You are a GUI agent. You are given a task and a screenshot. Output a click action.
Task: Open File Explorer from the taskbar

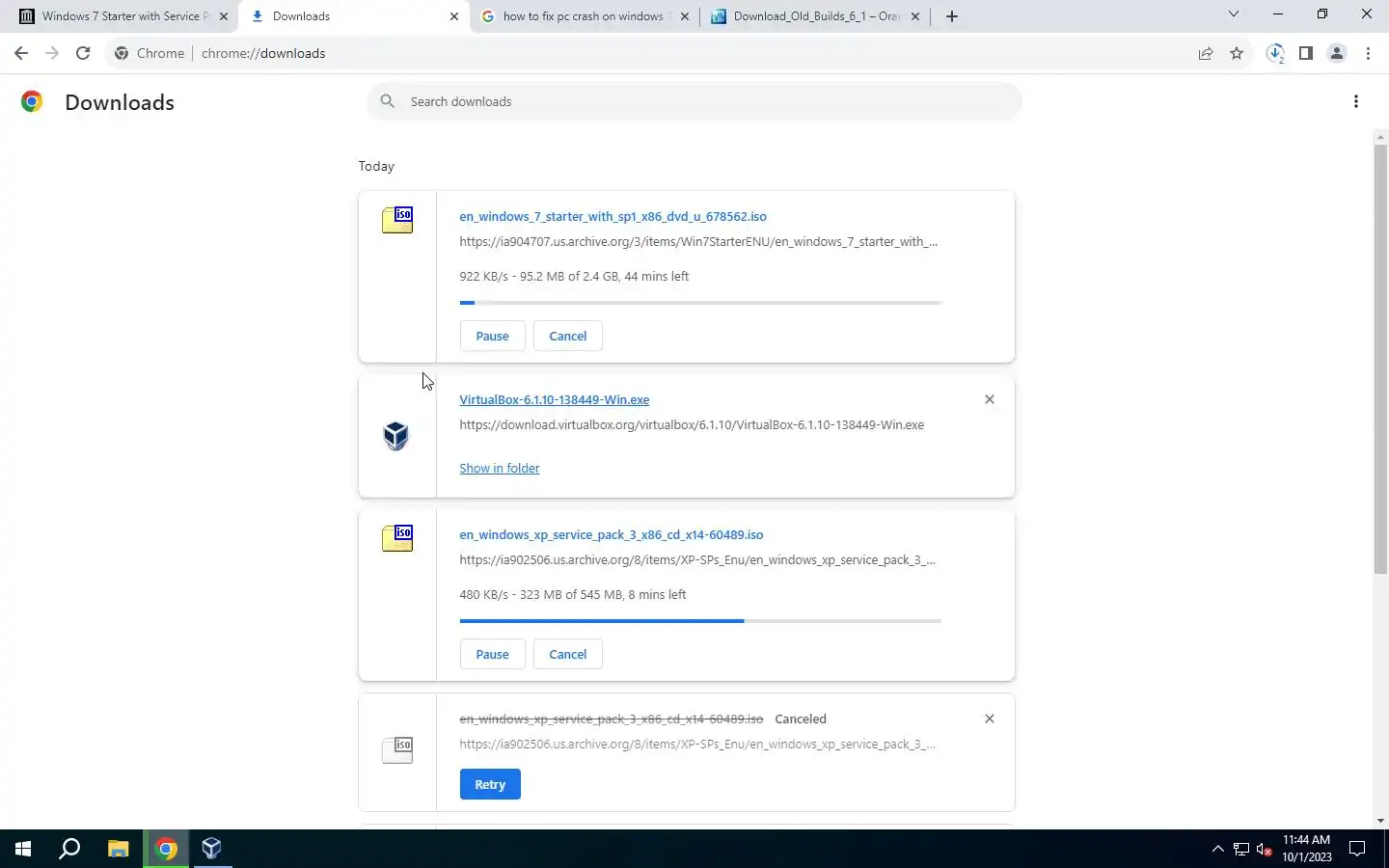118,849
